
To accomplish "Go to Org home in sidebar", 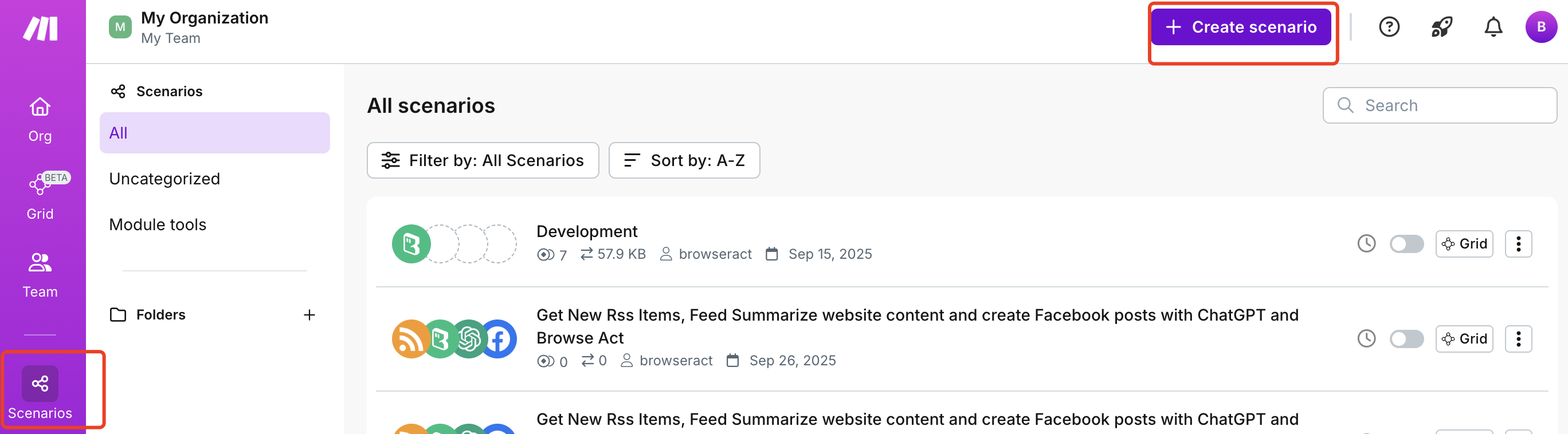I will [40, 119].
